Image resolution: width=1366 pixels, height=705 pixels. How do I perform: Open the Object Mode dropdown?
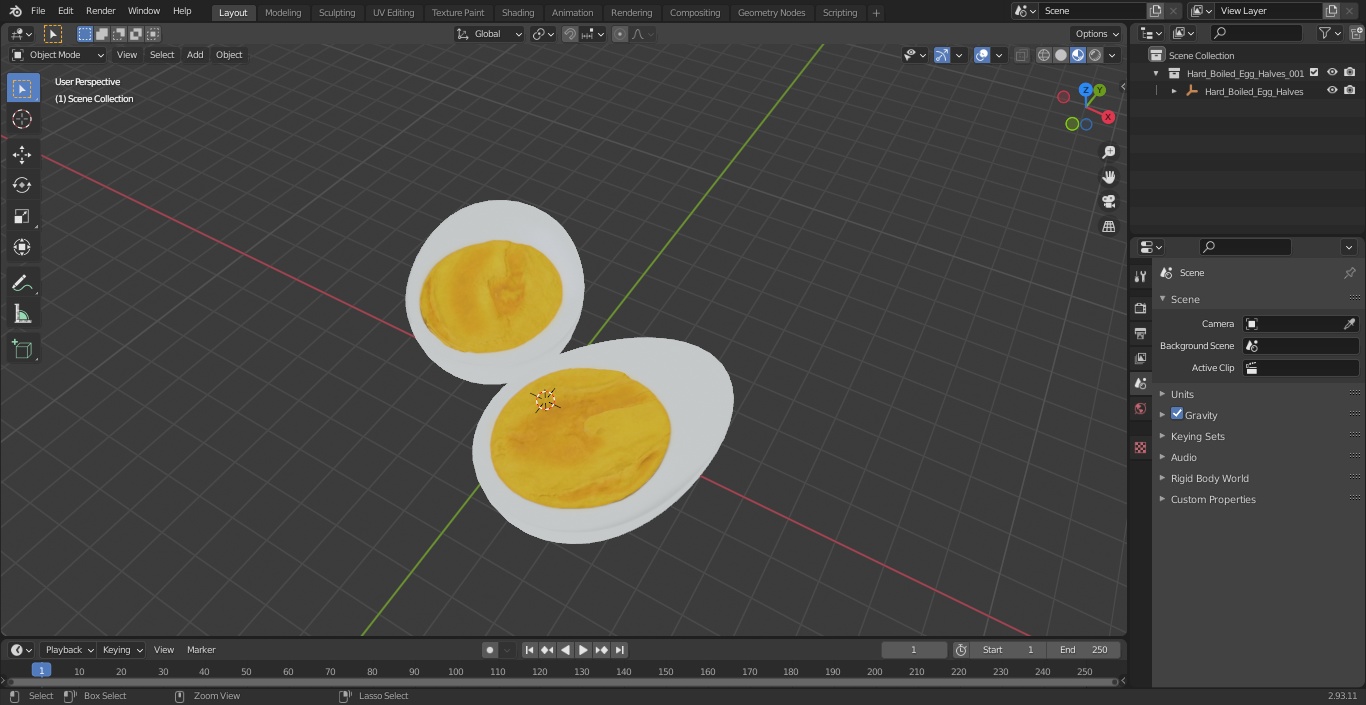[x=58, y=55]
